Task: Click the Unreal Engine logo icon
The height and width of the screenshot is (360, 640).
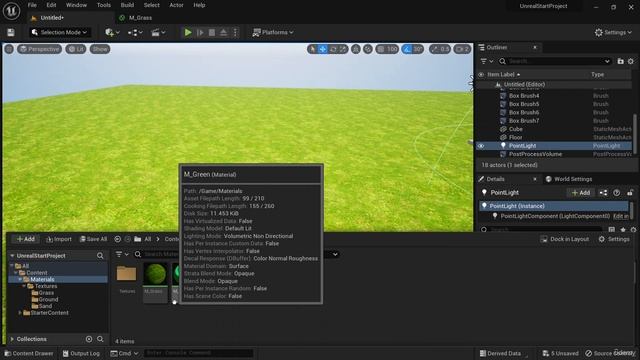Action: click(x=11, y=11)
